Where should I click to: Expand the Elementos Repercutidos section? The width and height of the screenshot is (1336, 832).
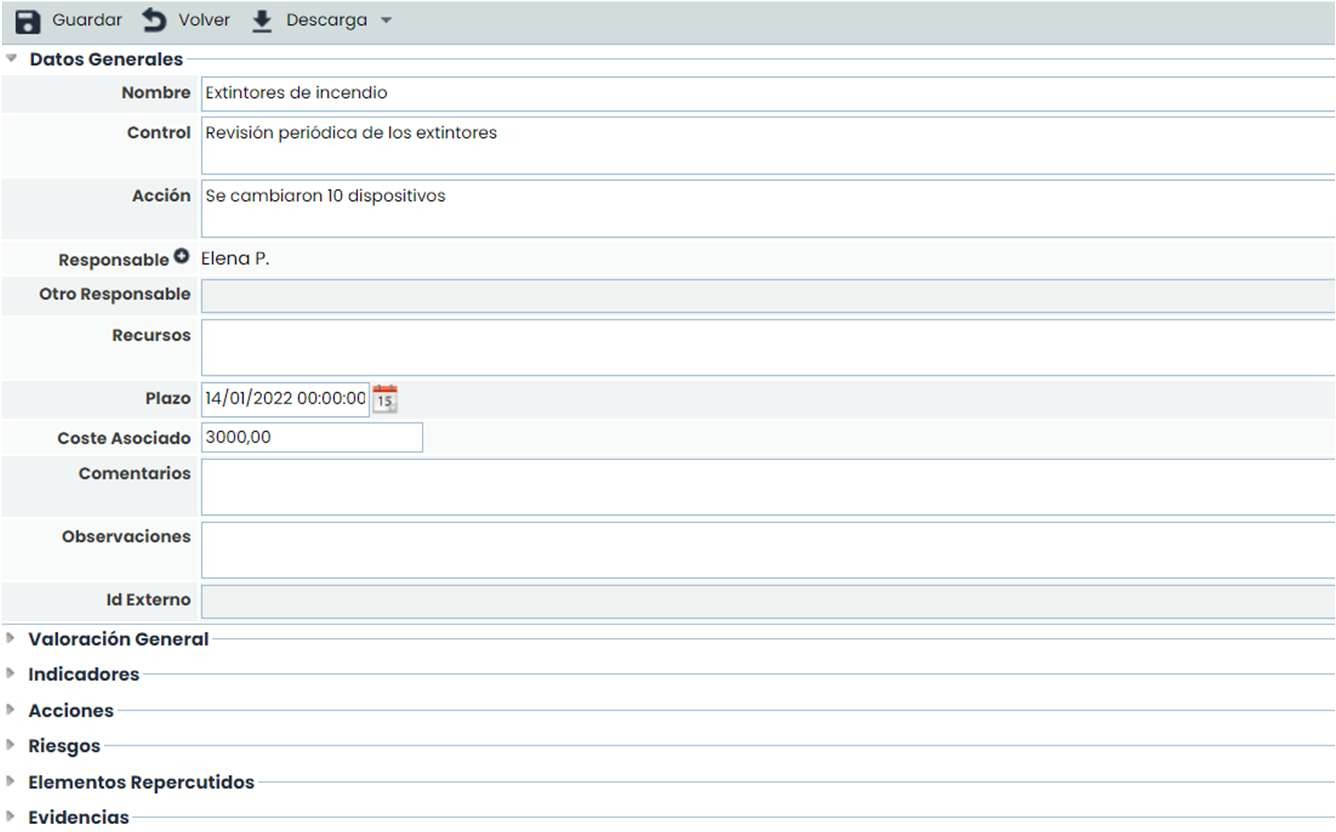(x=12, y=781)
